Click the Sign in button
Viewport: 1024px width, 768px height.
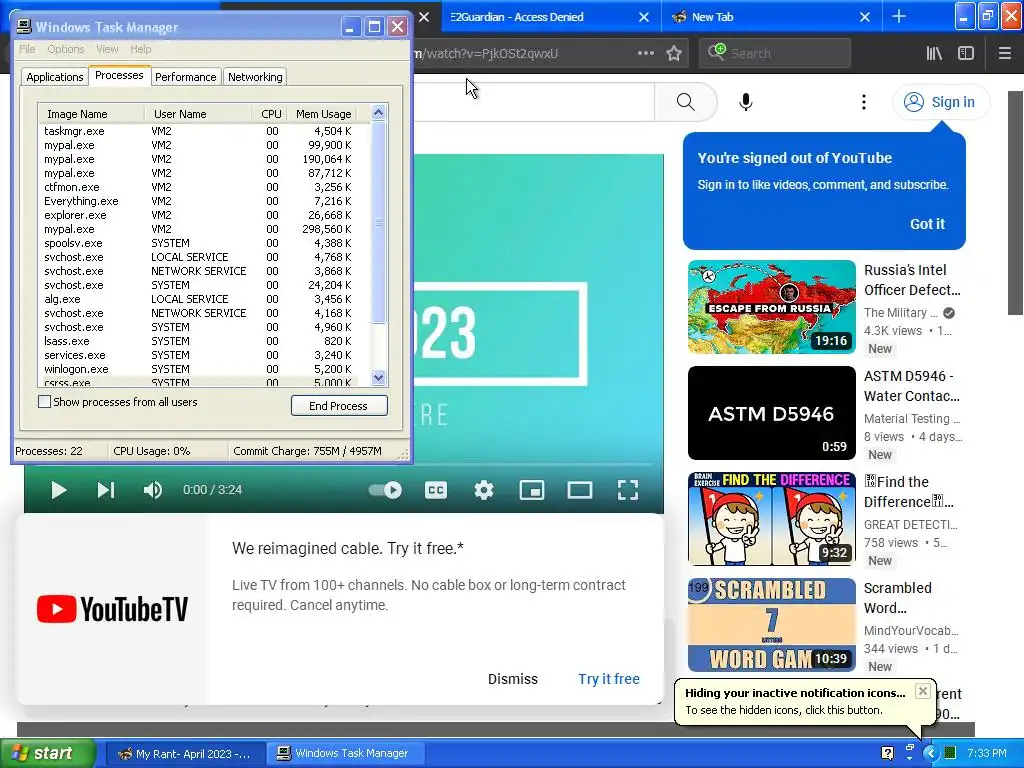click(940, 102)
